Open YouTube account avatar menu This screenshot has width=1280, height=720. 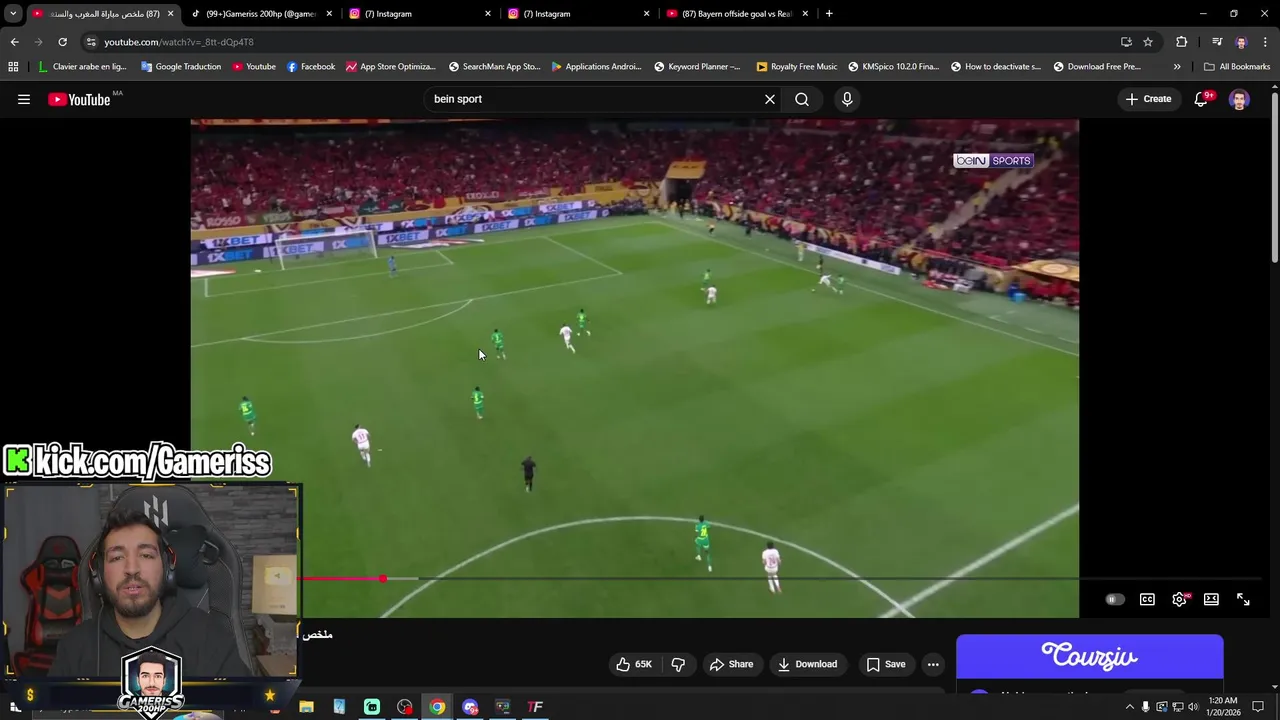(1239, 99)
